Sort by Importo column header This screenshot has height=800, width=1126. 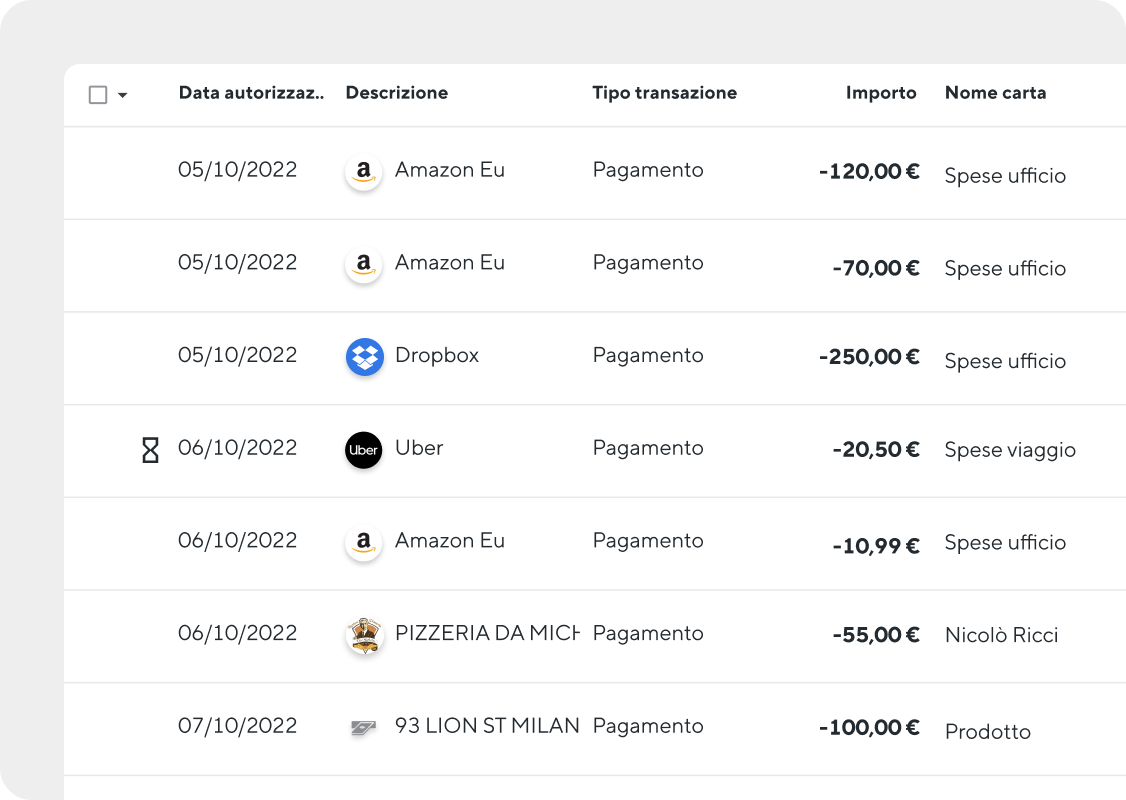point(880,93)
